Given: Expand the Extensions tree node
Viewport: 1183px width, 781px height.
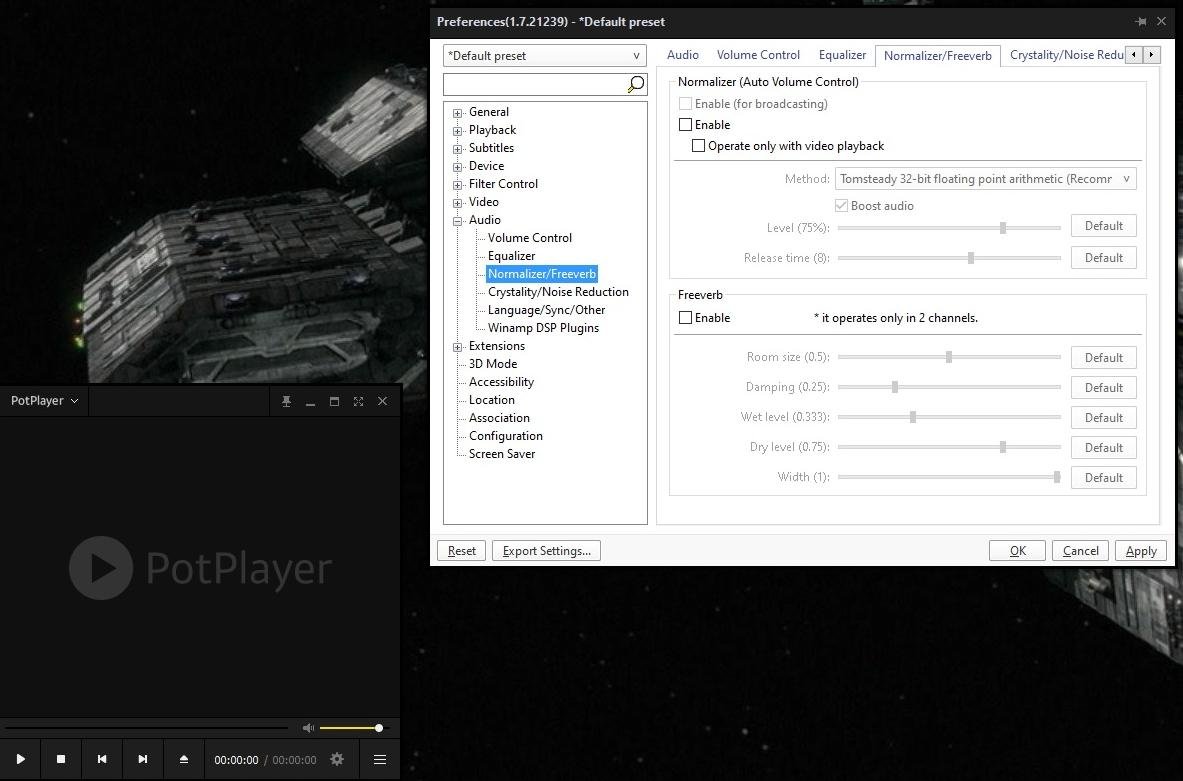Looking at the screenshot, I should point(457,347).
